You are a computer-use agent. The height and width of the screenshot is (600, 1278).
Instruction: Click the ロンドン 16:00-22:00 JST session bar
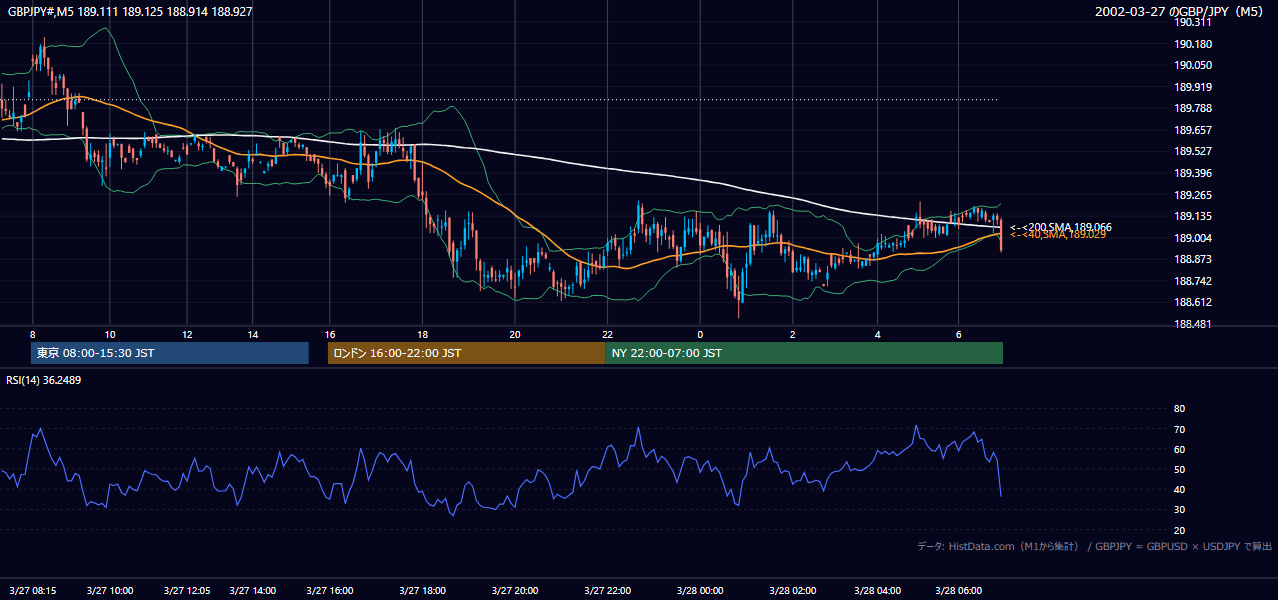(x=466, y=353)
